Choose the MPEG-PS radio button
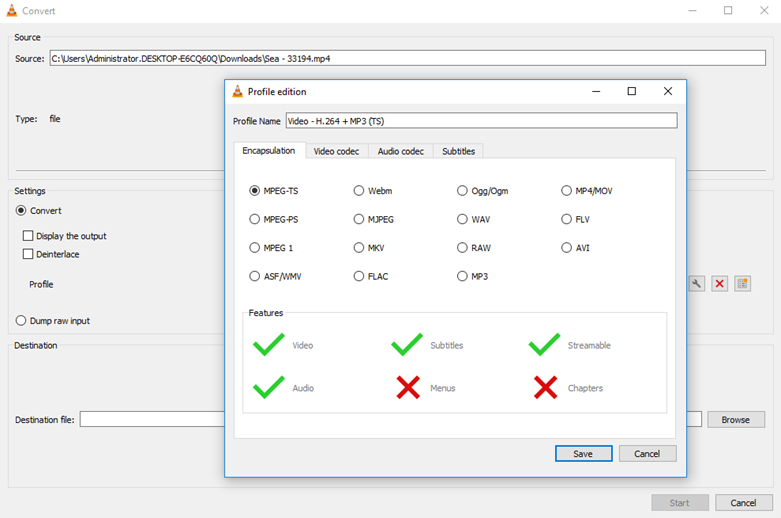The width and height of the screenshot is (781, 518). (x=255, y=219)
